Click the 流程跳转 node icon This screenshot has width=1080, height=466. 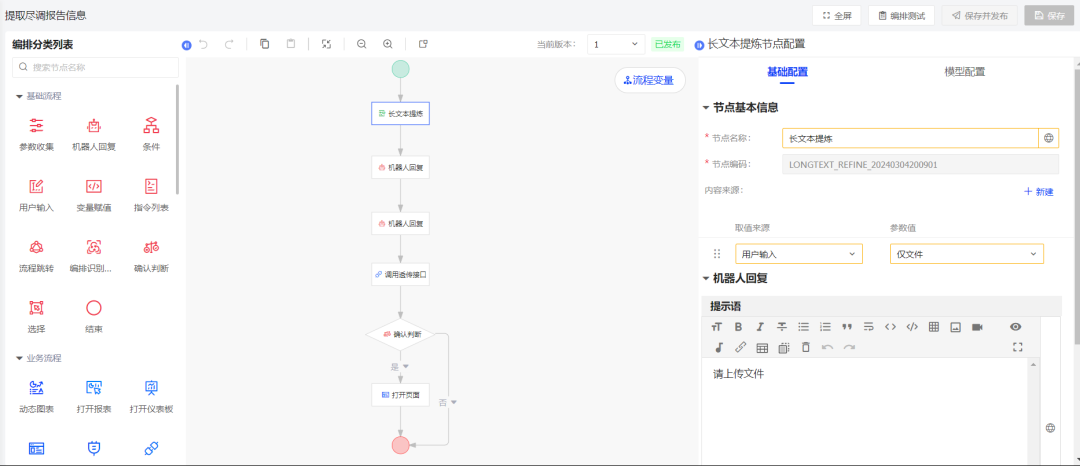[36, 247]
